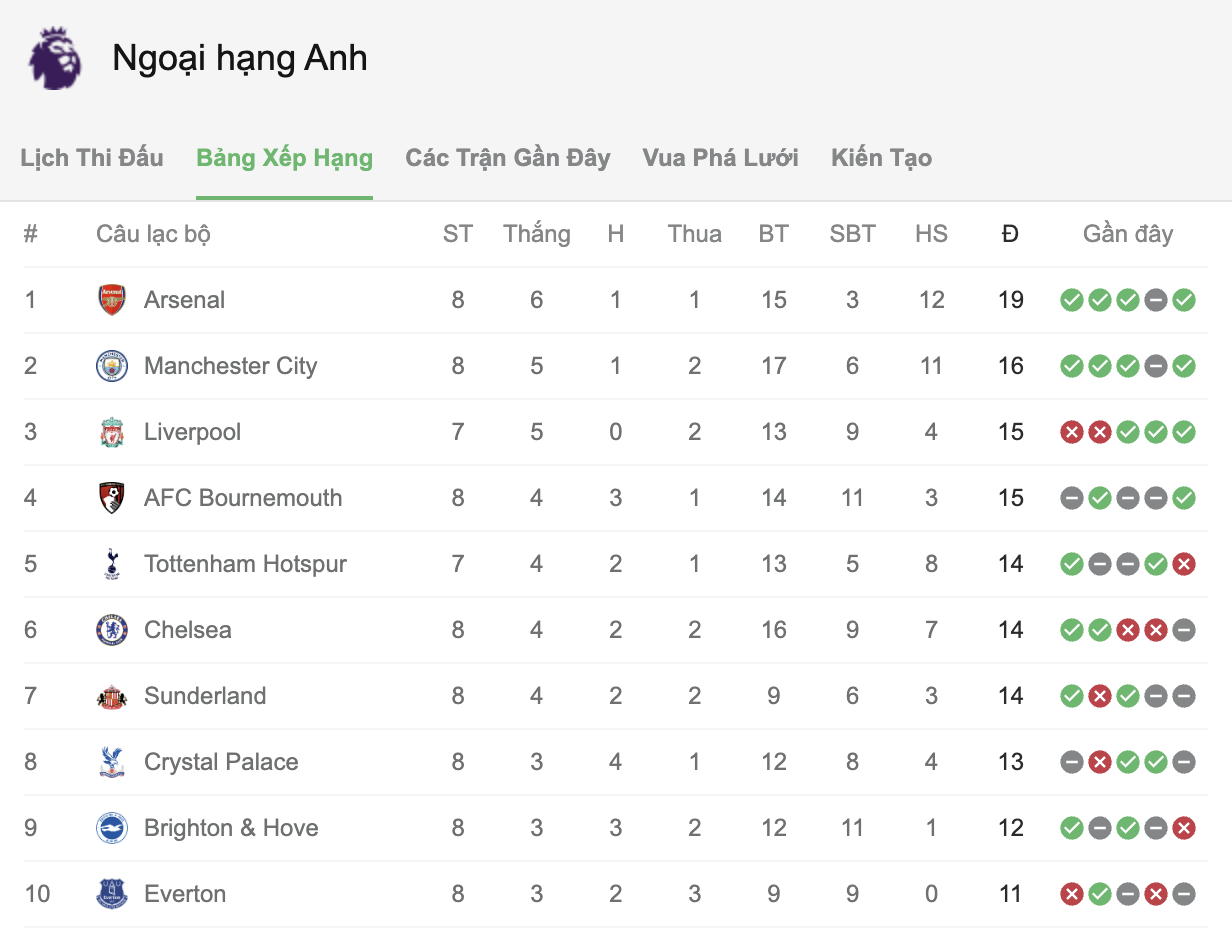Click the Premier League lion logo
Viewport: 1232px width, 932px height.
(x=54, y=59)
